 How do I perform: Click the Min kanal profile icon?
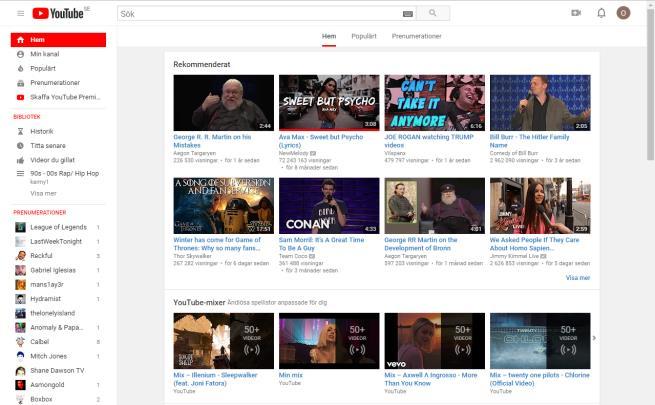pos(20,54)
